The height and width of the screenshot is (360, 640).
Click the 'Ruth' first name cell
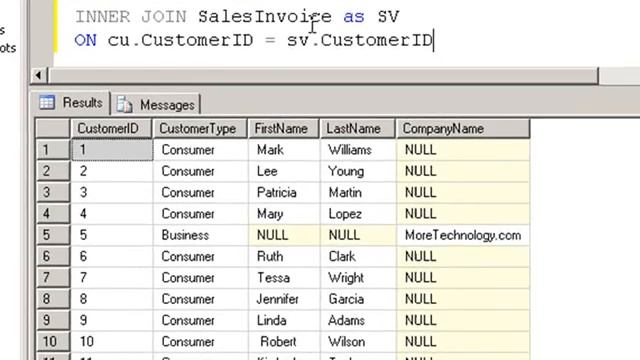coord(284,256)
